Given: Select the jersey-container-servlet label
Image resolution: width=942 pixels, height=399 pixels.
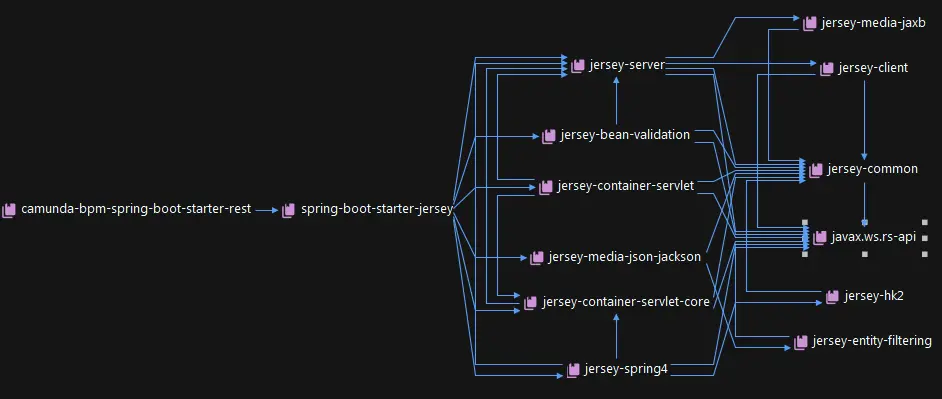Looking at the screenshot, I should pos(625,186).
